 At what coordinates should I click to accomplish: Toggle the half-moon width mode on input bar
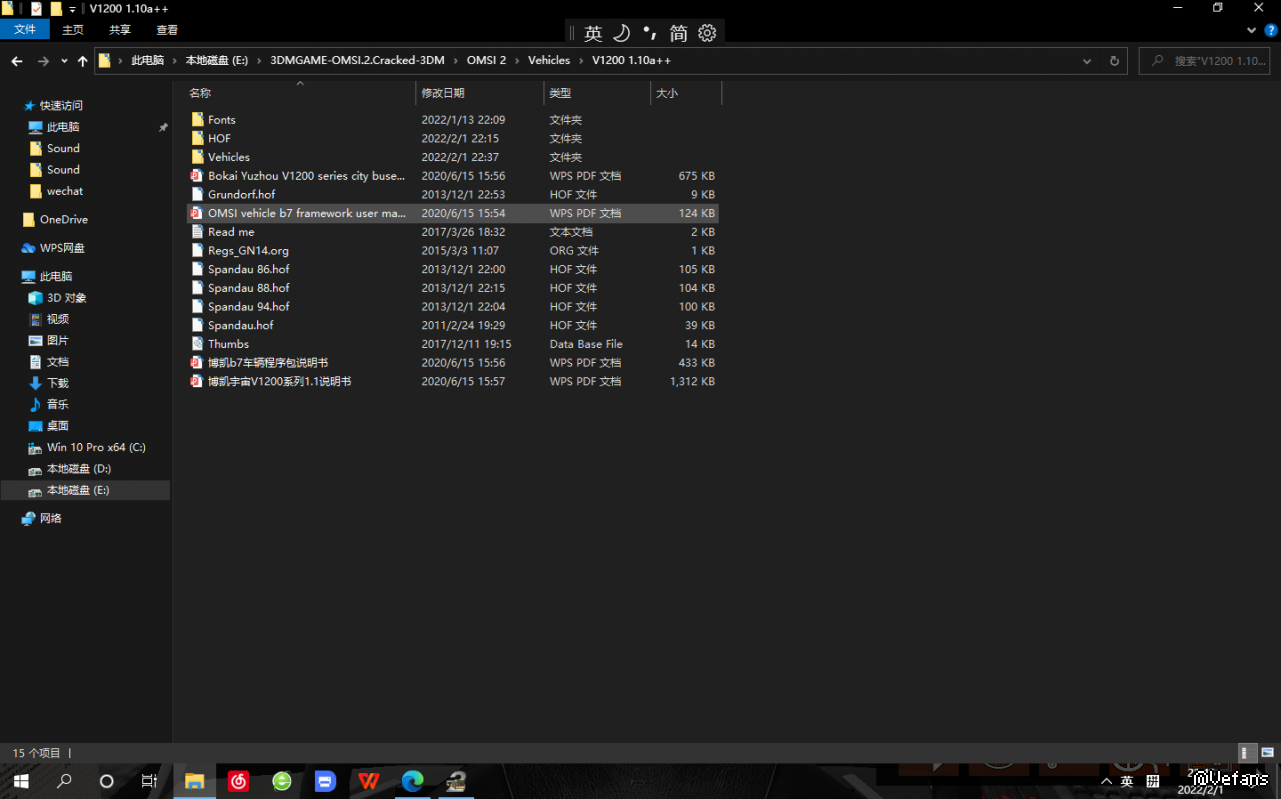point(621,33)
